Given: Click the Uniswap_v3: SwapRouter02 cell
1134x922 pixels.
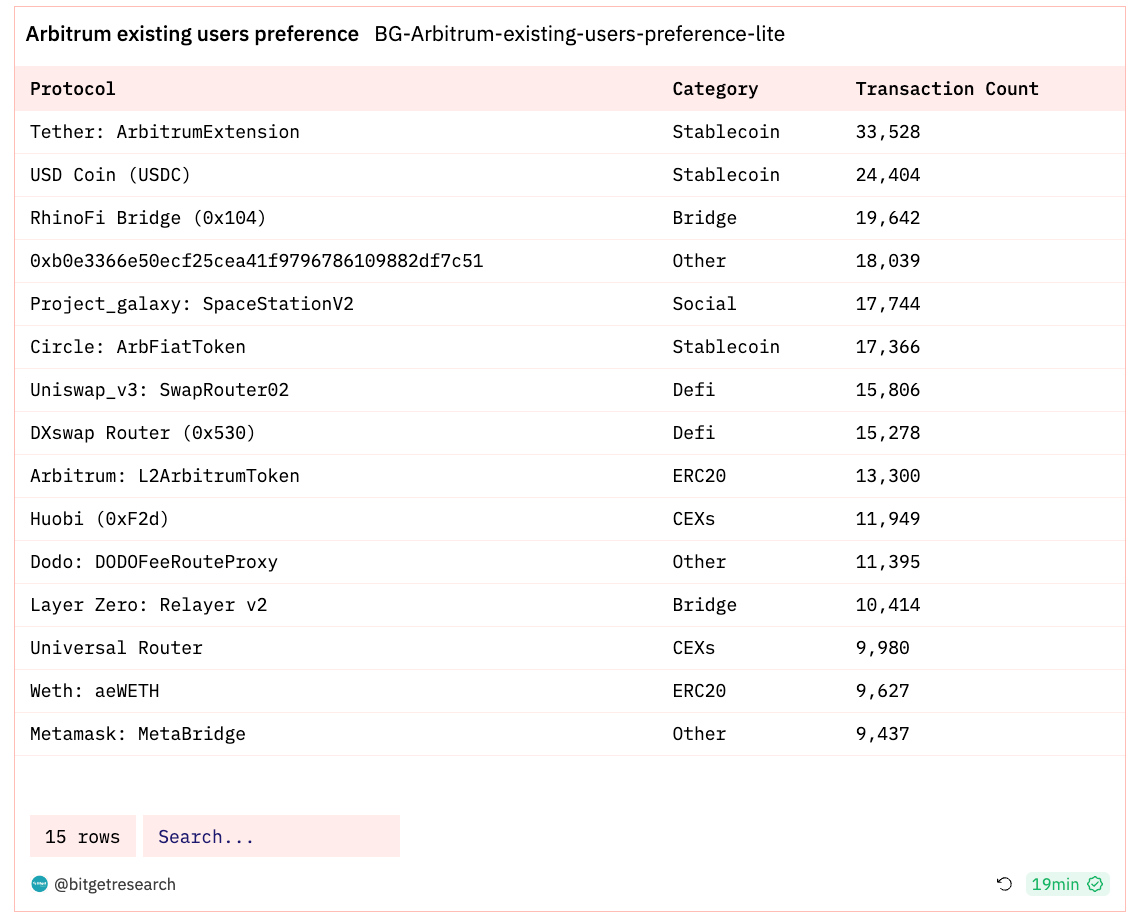Looking at the screenshot, I should pyautogui.click(x=159, y=390).
